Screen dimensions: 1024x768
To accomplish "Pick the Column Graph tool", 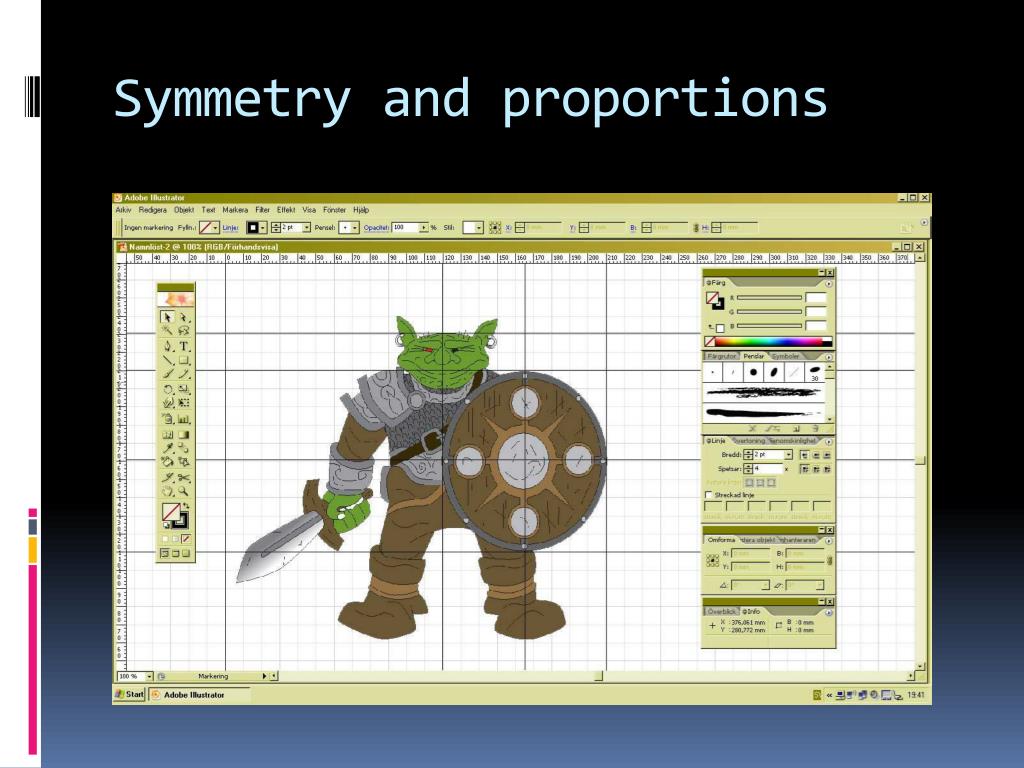I will [184, 419].
